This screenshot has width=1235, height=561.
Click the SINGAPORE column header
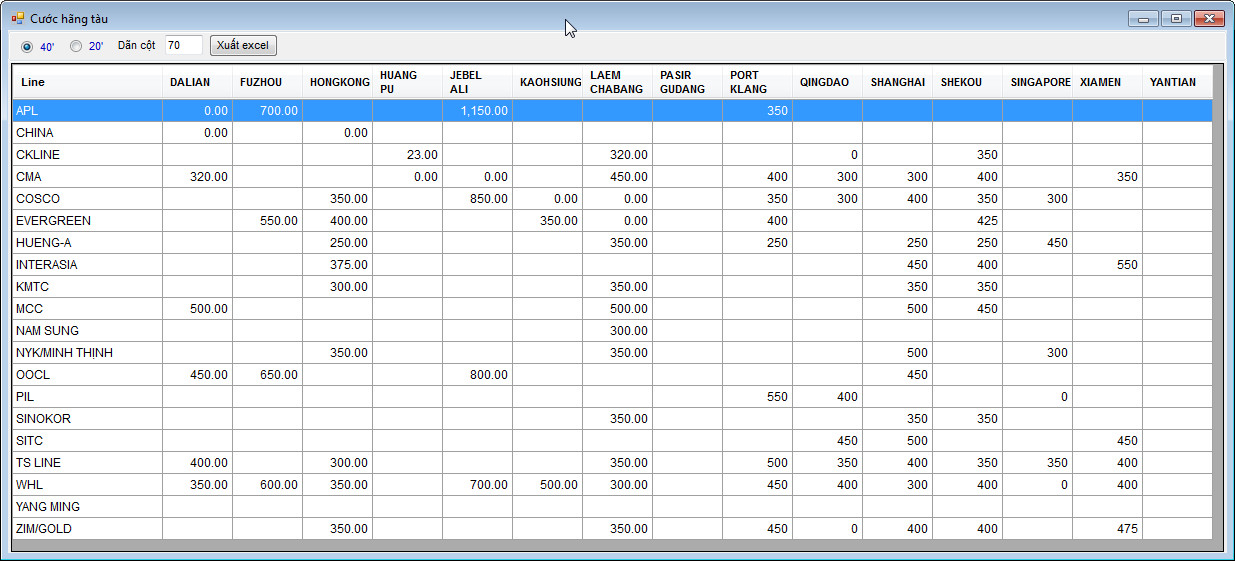coord(1037,82)
